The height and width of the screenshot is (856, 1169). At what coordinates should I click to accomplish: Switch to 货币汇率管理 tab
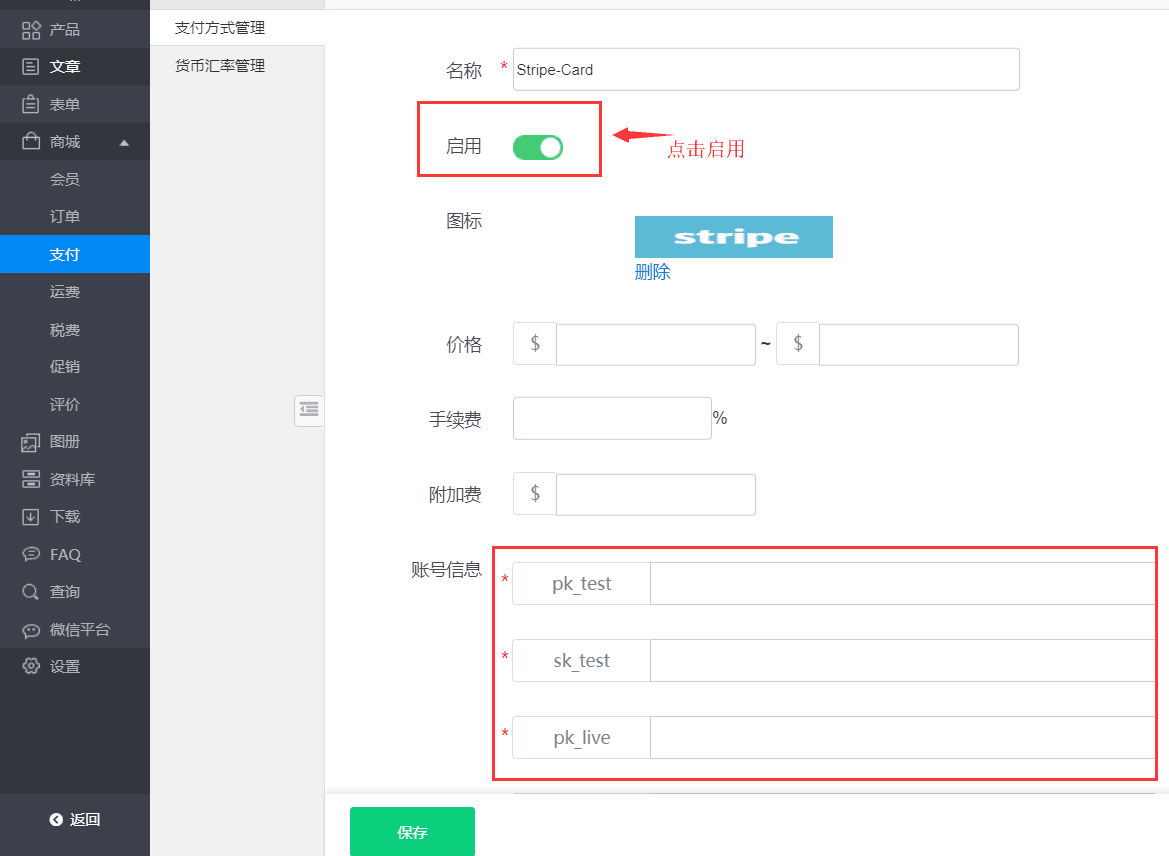point(220,66)
